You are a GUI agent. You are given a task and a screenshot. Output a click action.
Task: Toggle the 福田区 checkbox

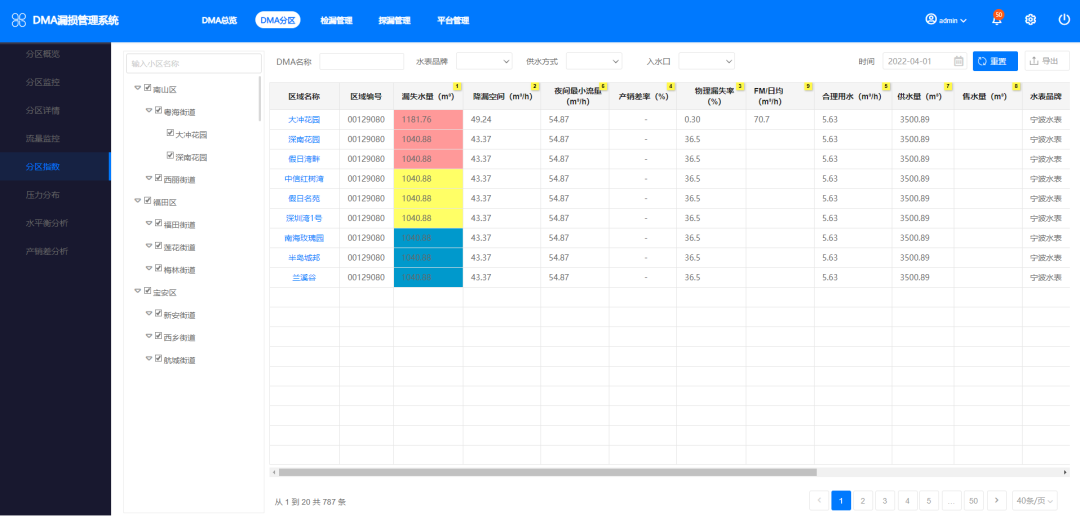147,201
